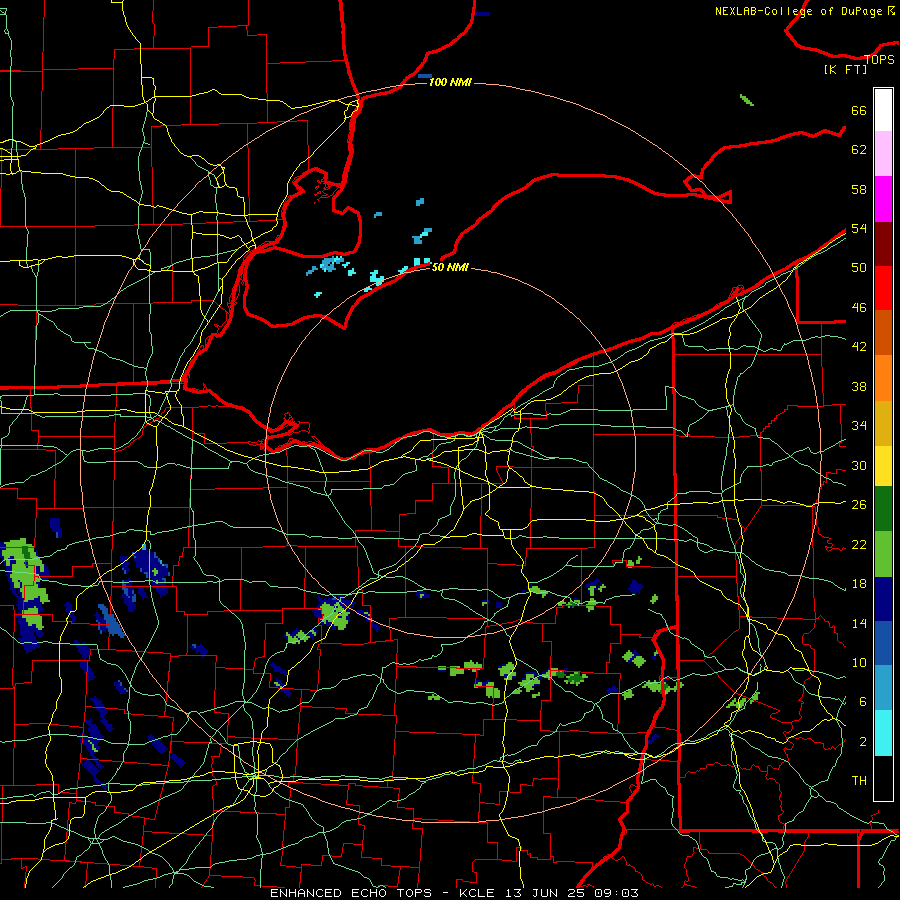Click the light pink swatch between 62 and 58
This screenshot has width=900, height=900.
(x=883, y=153)
